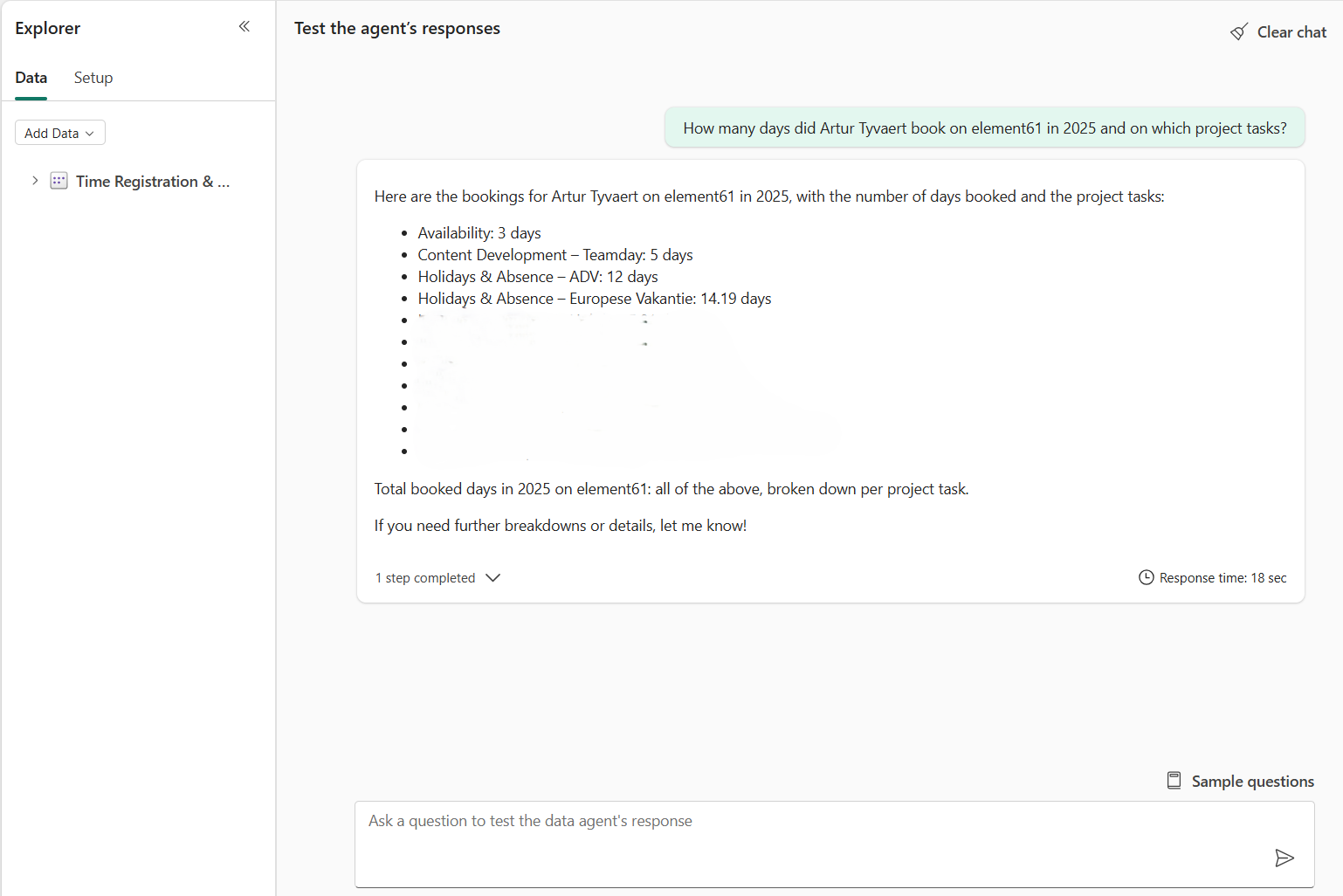Click the broom icon beside Clear chat

coord(1239,31)
